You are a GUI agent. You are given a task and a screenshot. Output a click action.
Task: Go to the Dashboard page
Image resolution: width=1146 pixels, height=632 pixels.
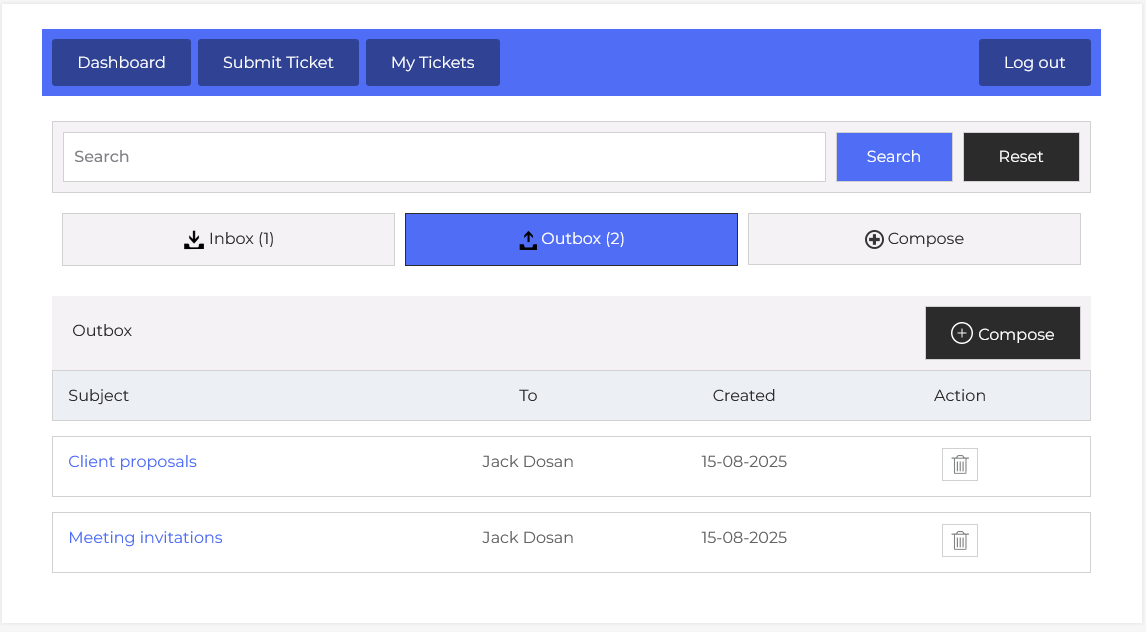point(121,62)
